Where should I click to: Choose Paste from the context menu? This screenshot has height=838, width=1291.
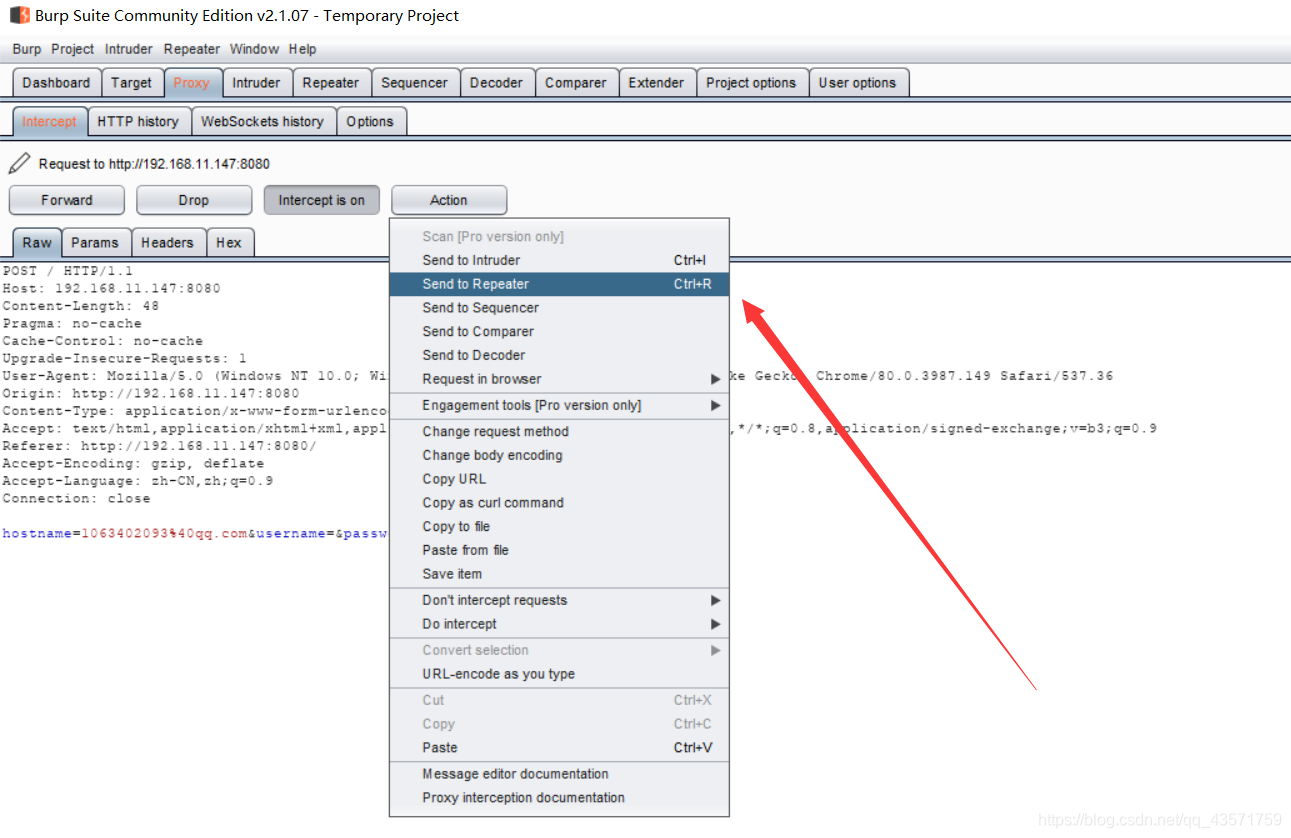pyautogui.click(x=559, y=748)
